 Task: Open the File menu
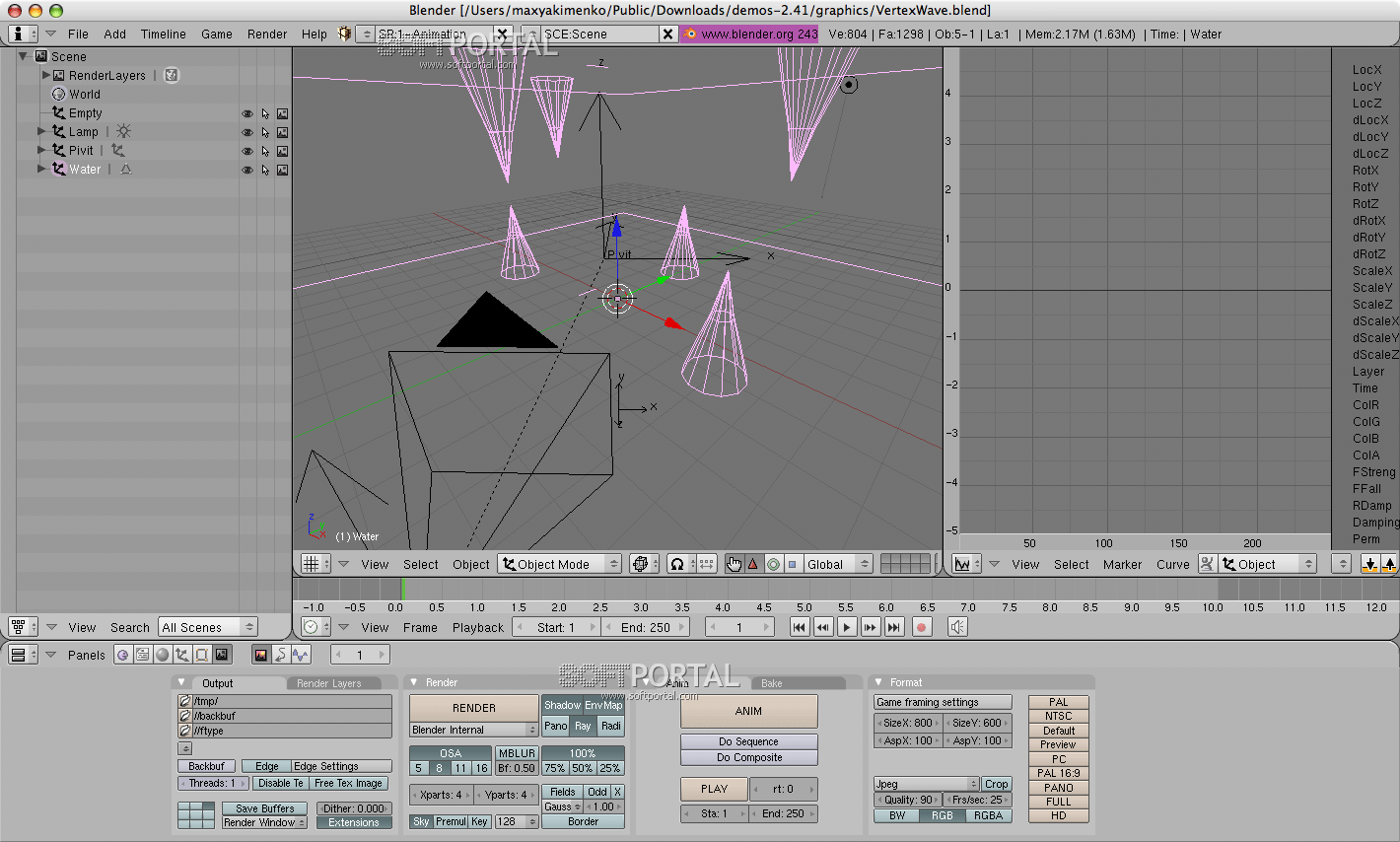tap(78, 34)
